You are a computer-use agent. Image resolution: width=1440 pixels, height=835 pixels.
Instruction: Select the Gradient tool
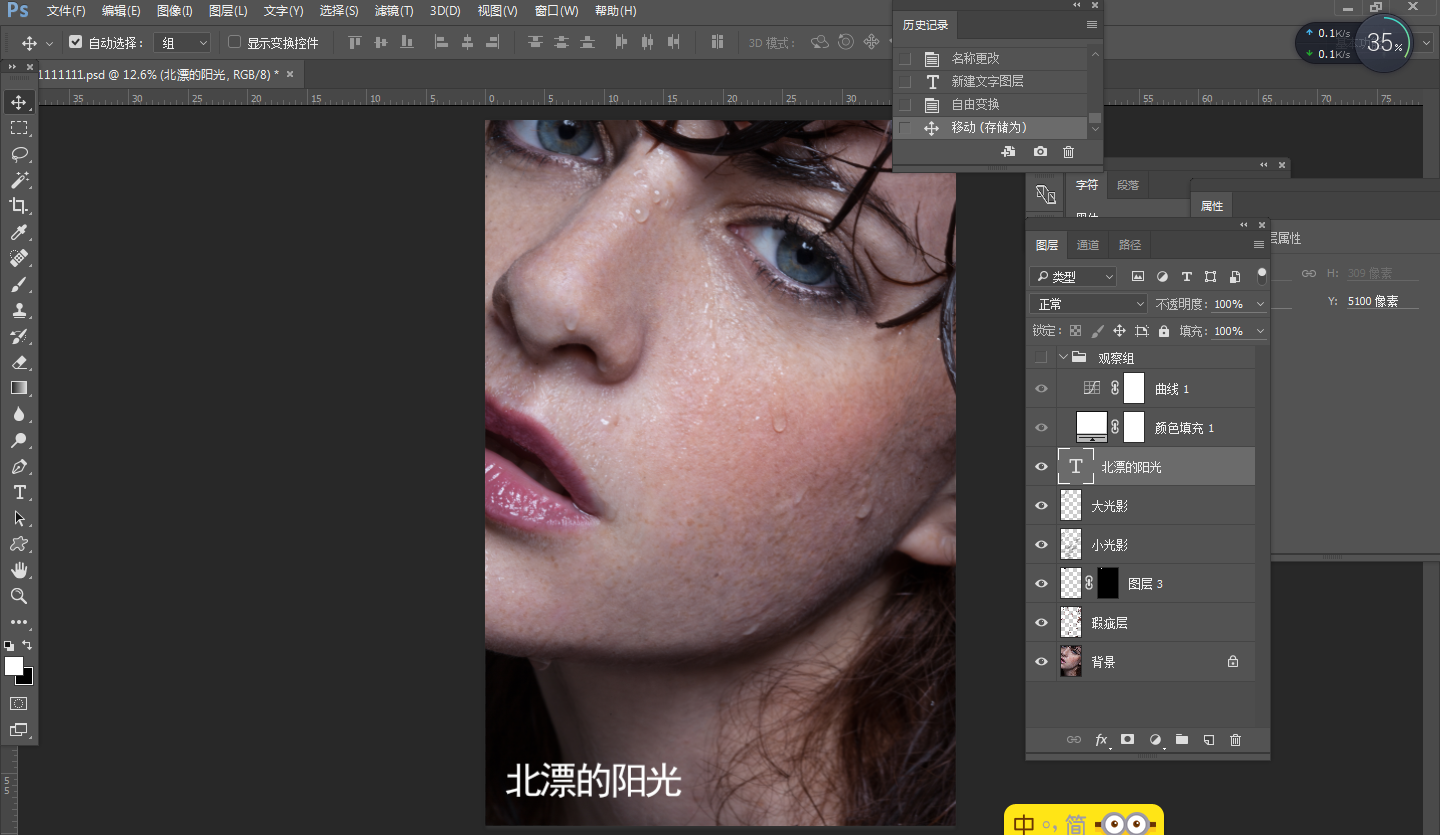[x=19, y=388]
